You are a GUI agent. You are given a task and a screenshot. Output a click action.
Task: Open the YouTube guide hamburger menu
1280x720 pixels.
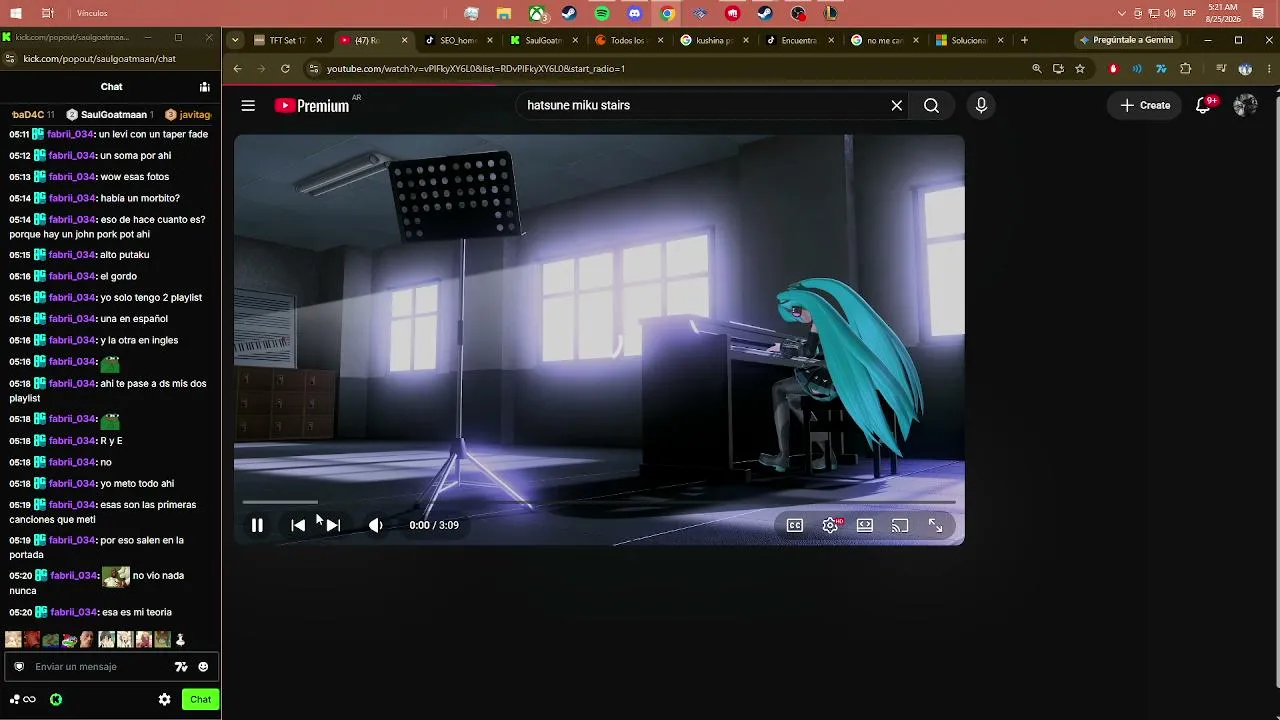pyautogui.click(x=248, y=105)
